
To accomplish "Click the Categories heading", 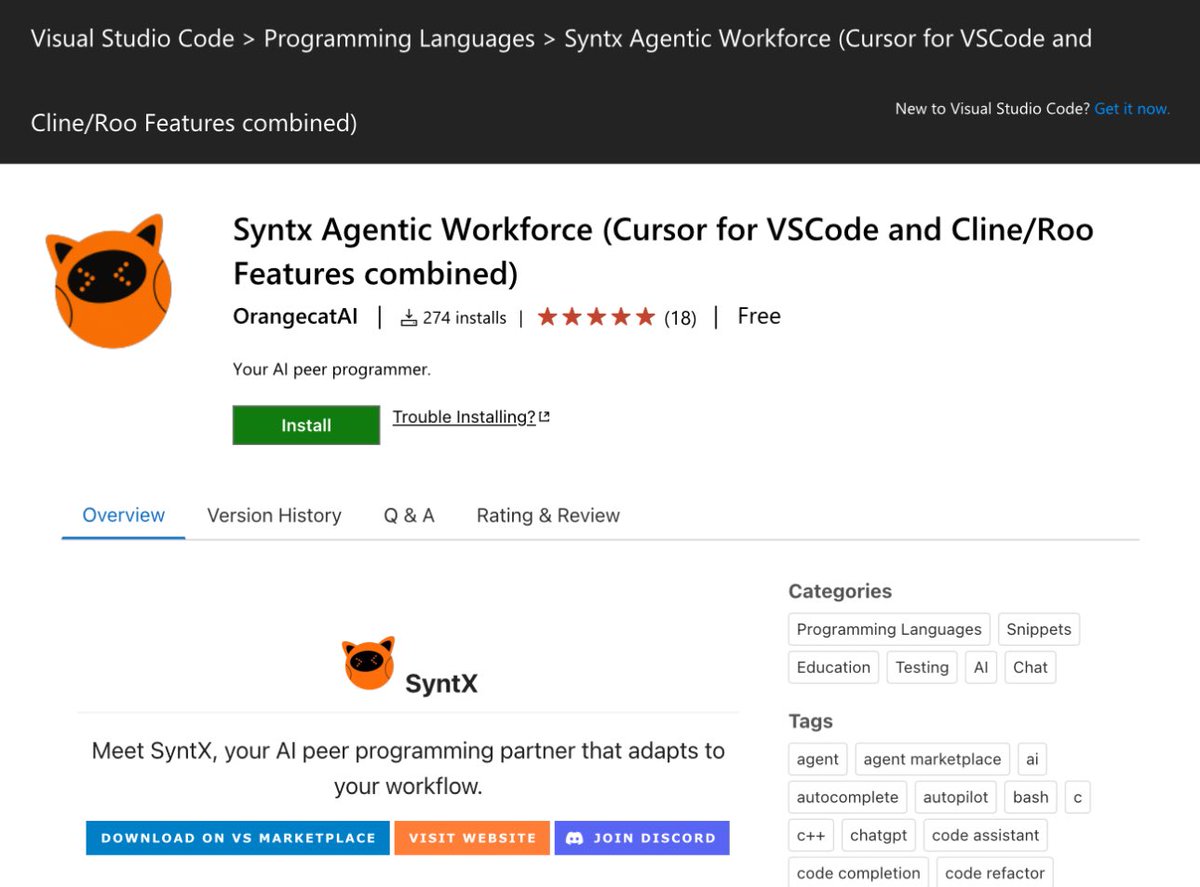I will point(840,591).
